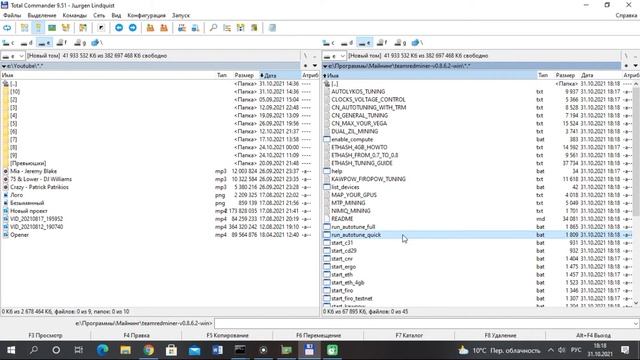Switch left panel to drive c
Image resolution: width=640 pixels, height=360 pixels.
9,42
